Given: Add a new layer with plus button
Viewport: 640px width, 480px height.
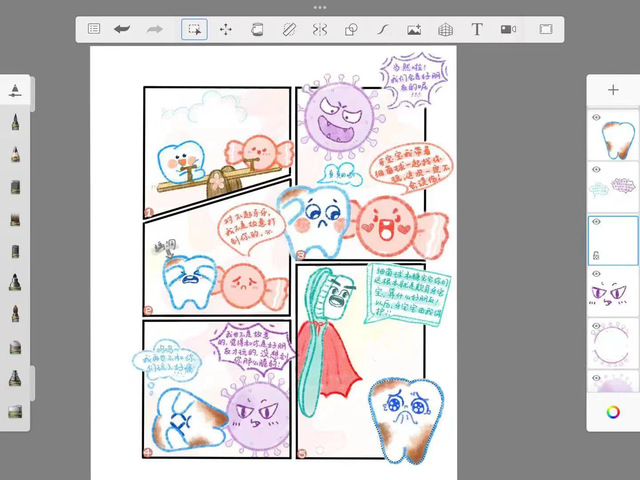Looking at the screenshot, I should point(613,90).
